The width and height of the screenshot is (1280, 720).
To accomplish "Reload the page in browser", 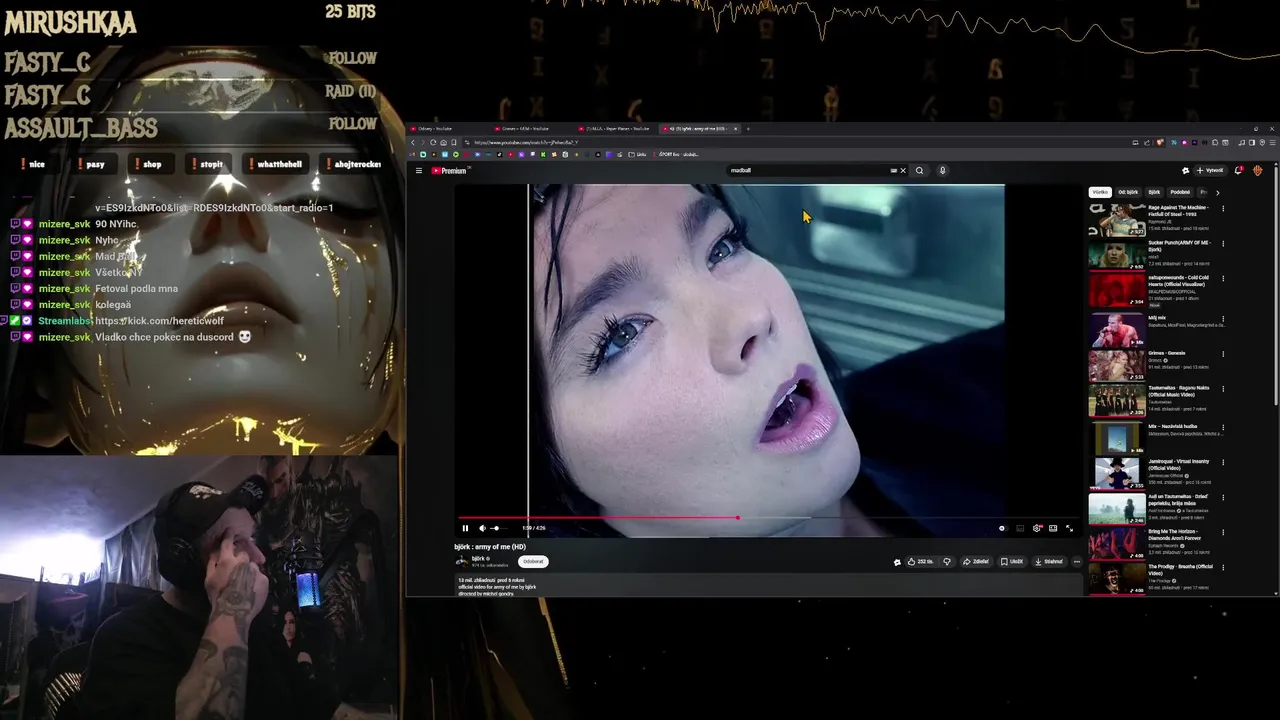I will [433, 142].
